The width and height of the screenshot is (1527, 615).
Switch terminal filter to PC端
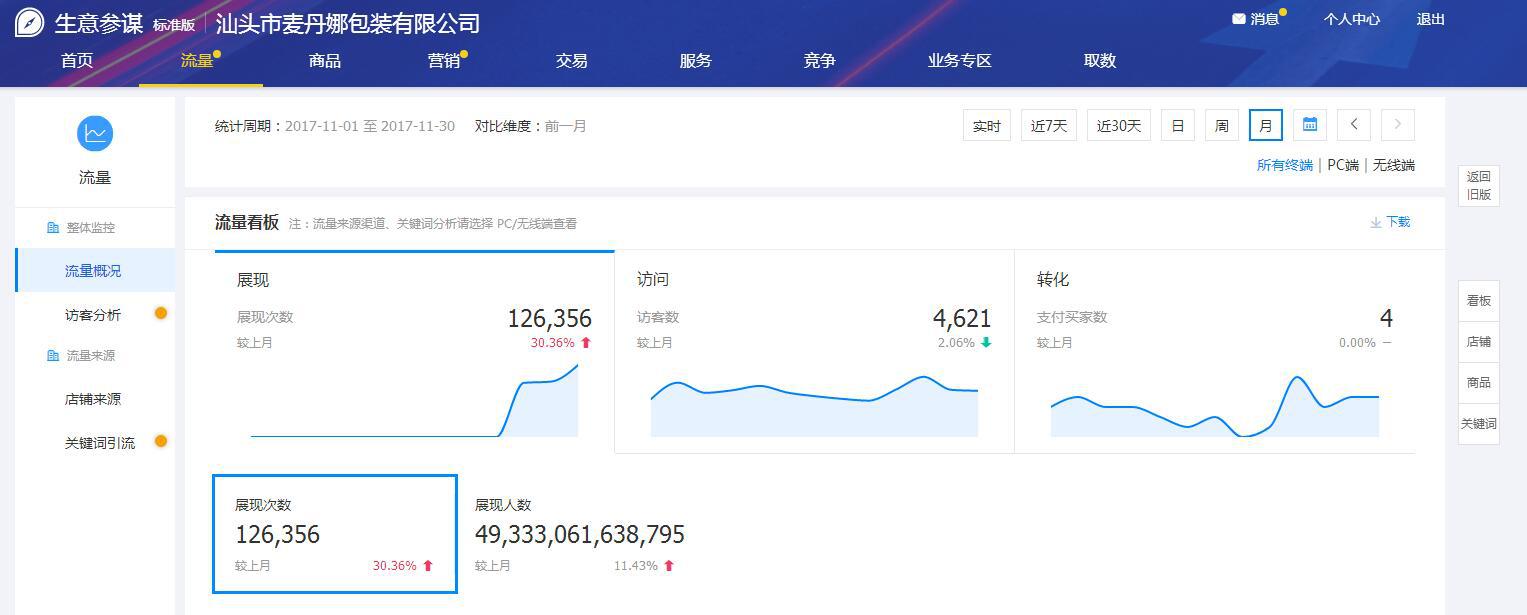point(1341,165)
